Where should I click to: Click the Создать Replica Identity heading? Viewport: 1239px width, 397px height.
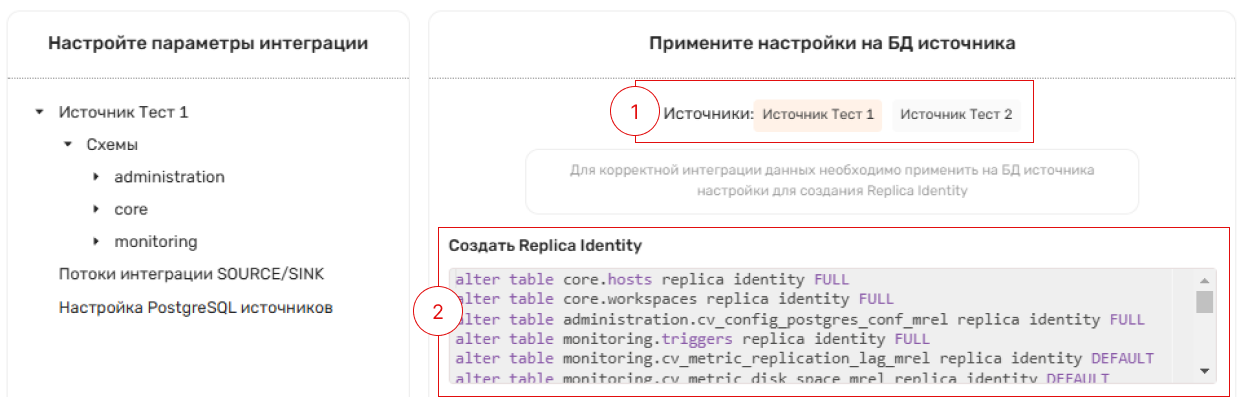[545, 245]
